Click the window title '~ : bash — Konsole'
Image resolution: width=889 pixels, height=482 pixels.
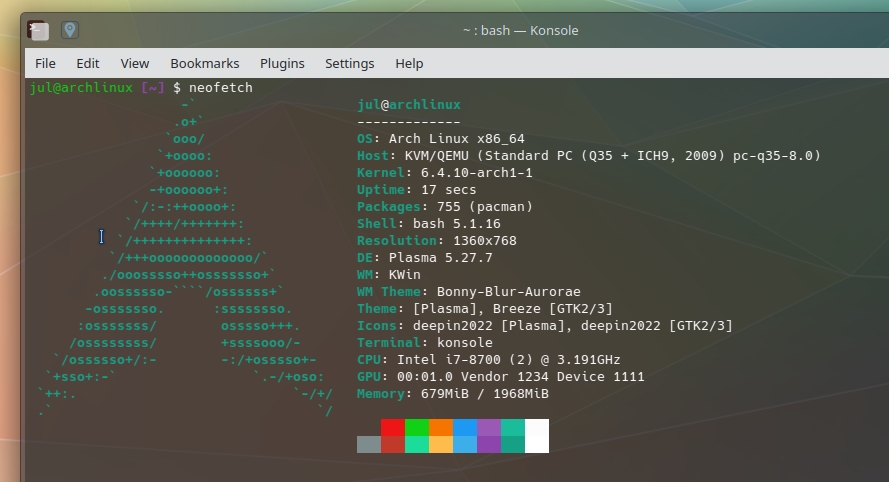[520, 30]
